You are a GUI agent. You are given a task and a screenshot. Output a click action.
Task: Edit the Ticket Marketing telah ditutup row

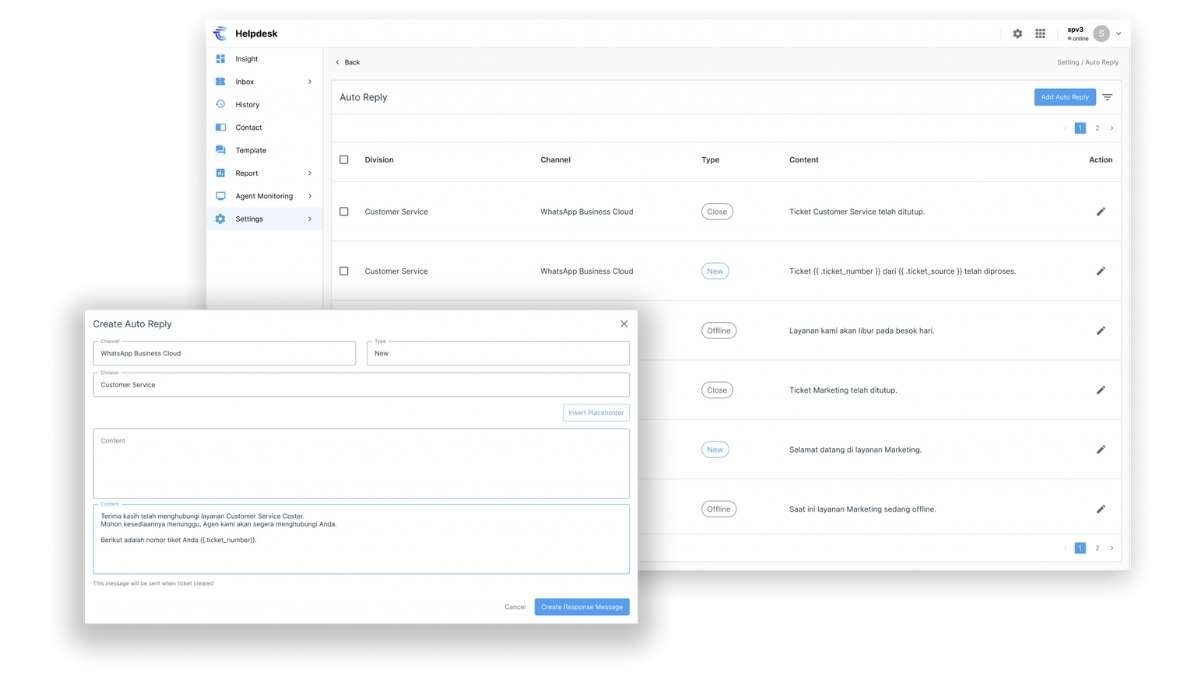[x=1100, y=390]
